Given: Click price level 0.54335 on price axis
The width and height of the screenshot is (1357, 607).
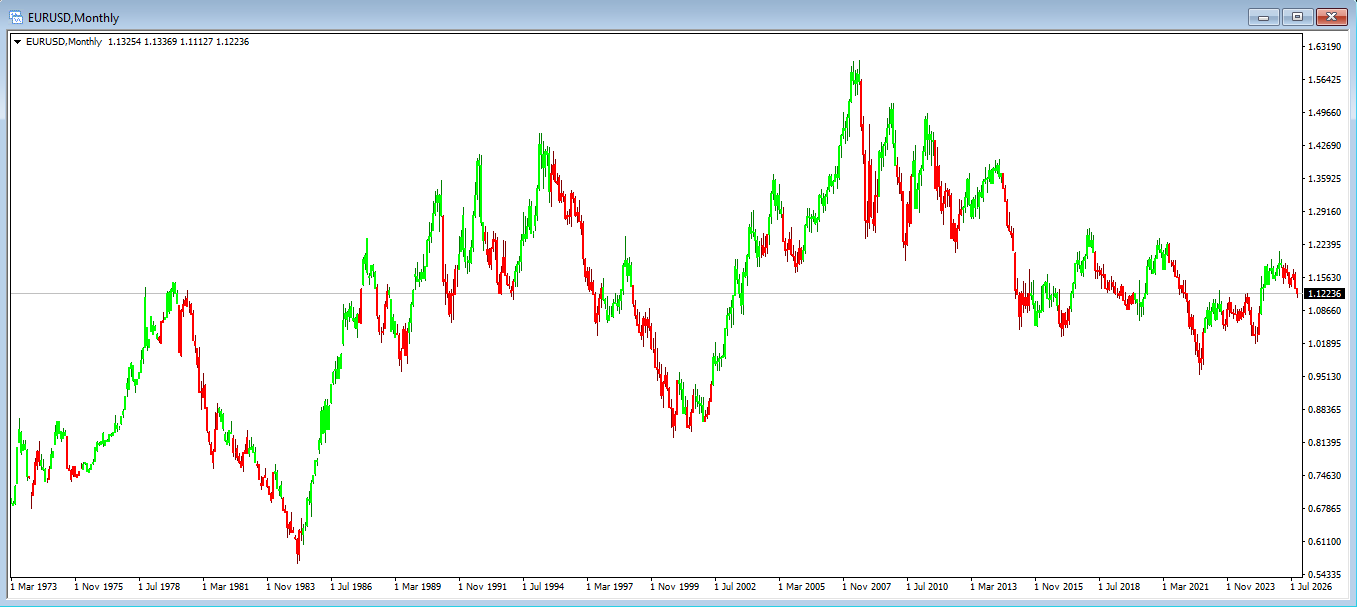Looking at the screenshot, I should click(1324, 575).
